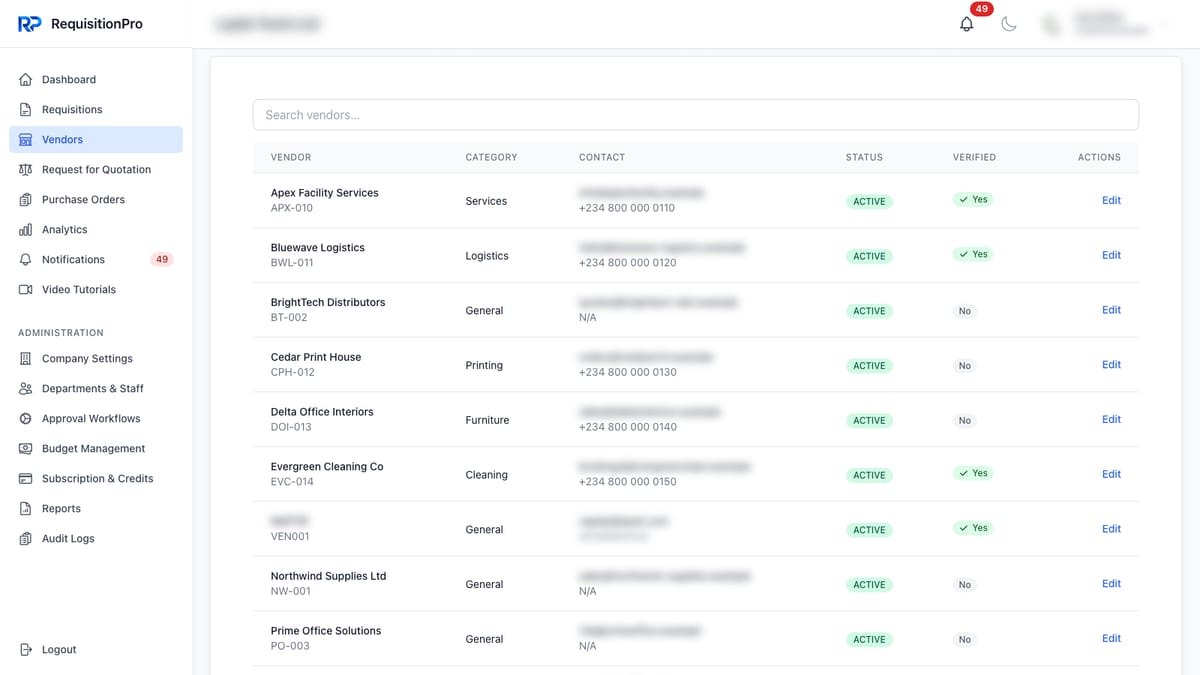Click the Logout arrow icon
Viewport: 1200px width, 675px height.
pyautogui.click(x=26, y=650)
